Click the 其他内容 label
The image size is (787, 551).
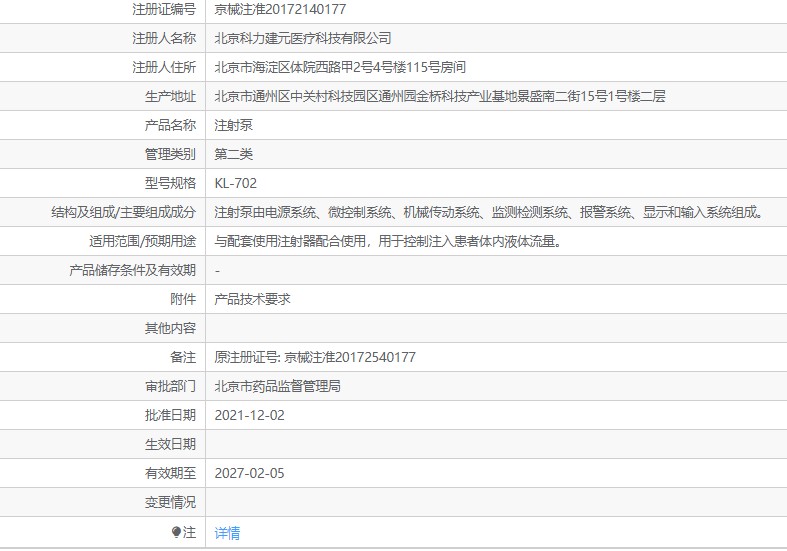171,328
